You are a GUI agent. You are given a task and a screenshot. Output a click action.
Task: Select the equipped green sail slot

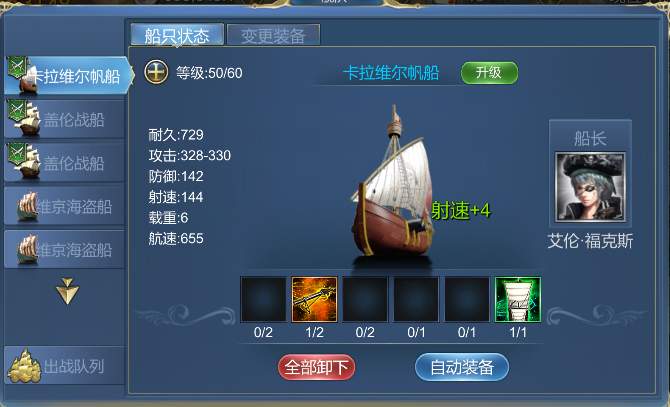pyautogui.click(x=518, y=299)
